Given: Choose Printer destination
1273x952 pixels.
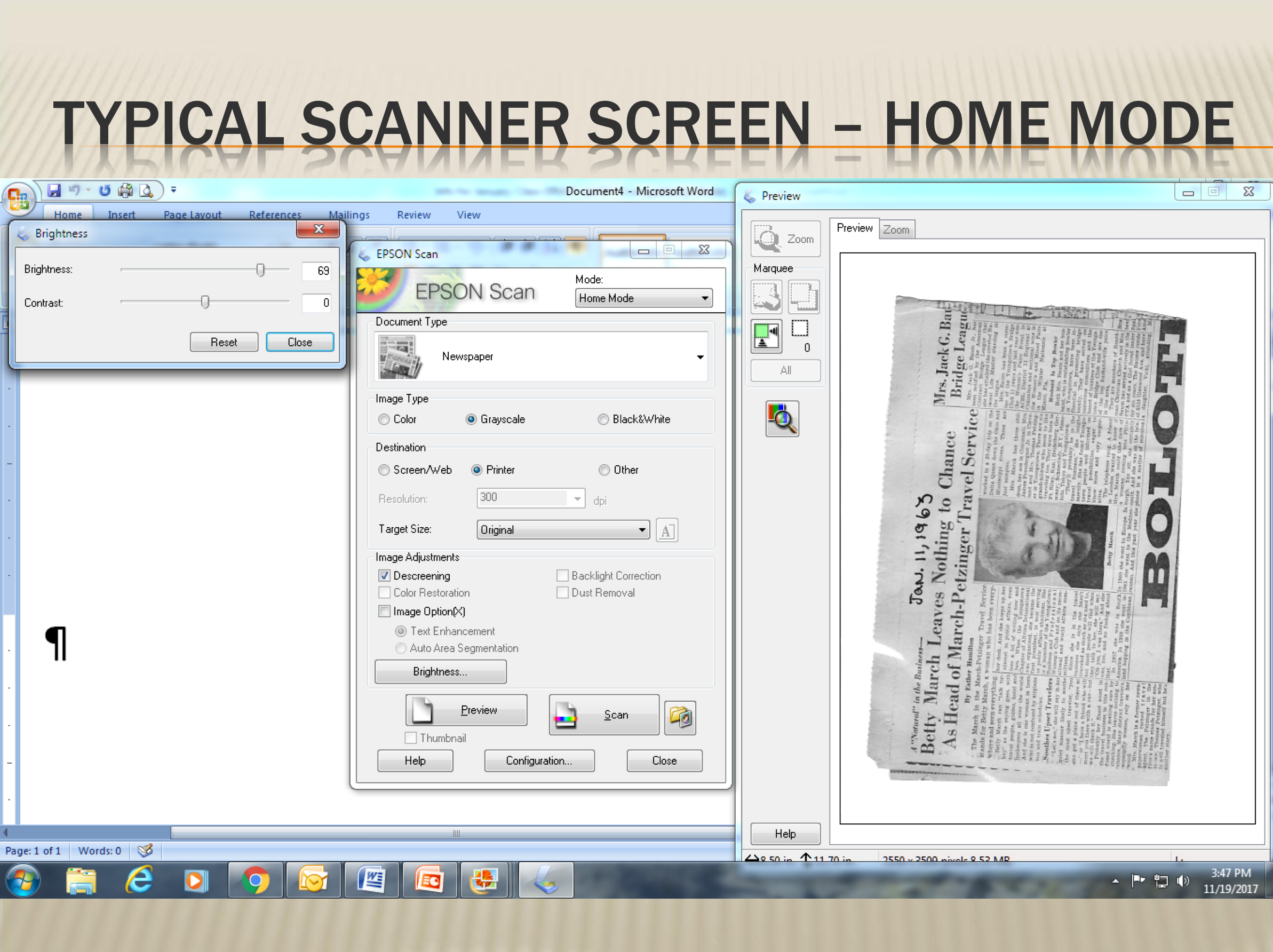Looking at the screenshot, I should coord(476,470).
